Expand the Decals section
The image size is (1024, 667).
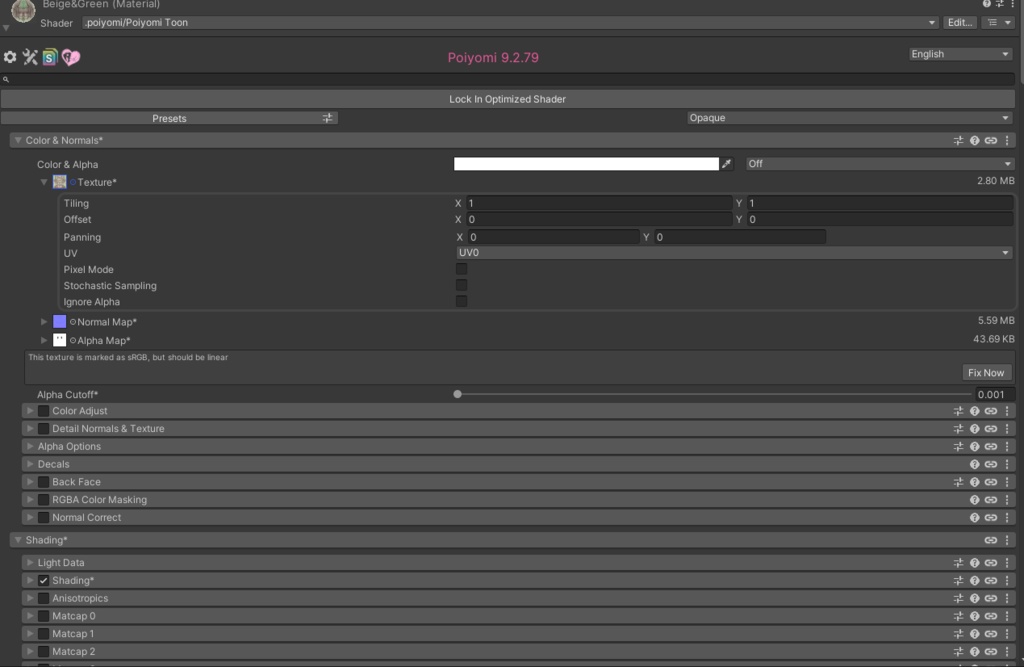point(30,464)
